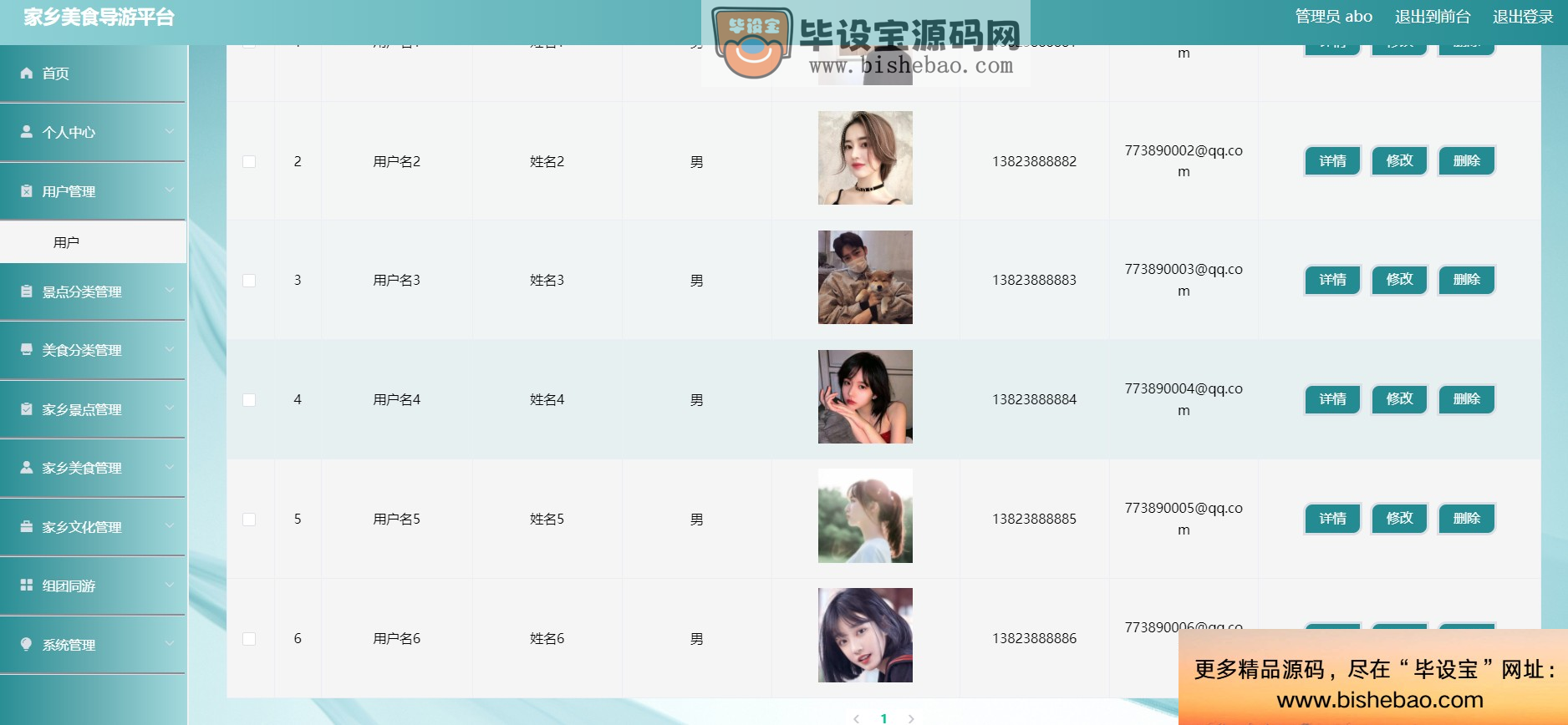
Task: Click 退出登录 in the top bar
Action: click(x=1523, y=17)
